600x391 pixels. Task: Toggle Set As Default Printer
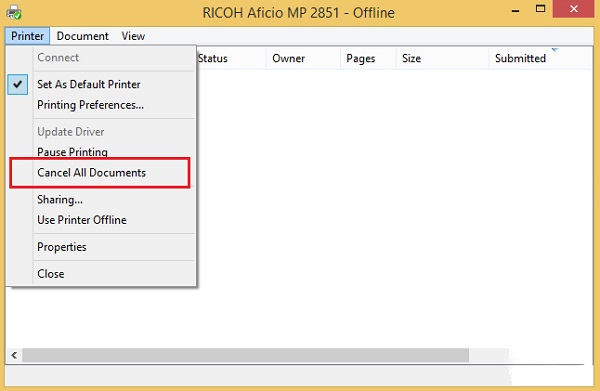pyautogui.click(x=102, y=84)
